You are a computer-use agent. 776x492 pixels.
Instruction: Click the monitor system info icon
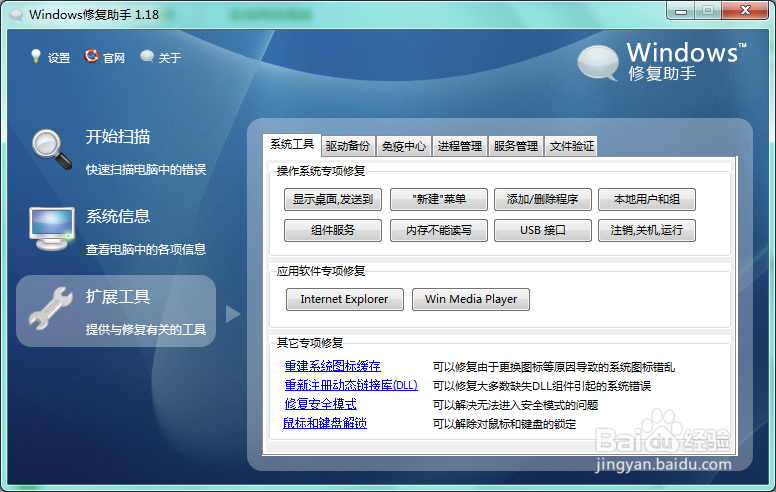pos(51,229)
